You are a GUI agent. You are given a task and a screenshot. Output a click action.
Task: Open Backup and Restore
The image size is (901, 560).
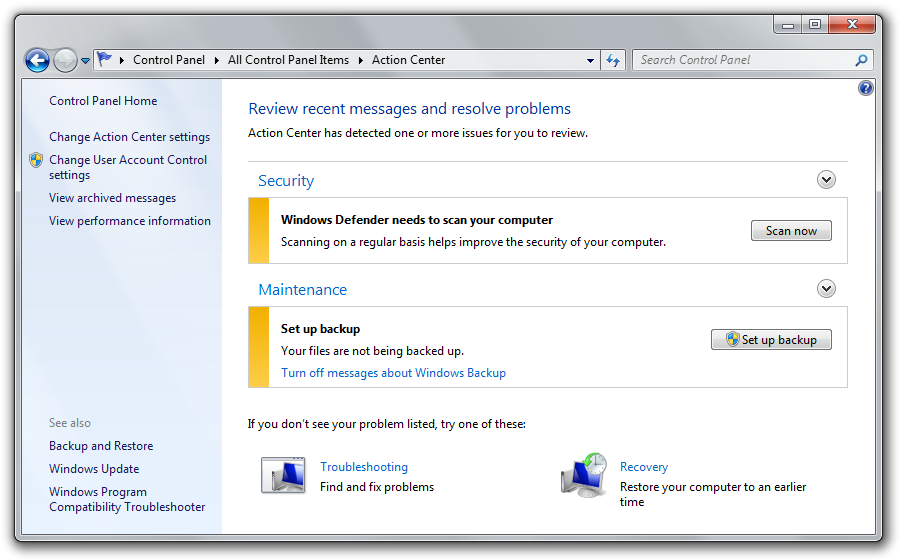pyautogui.click(x=101, y=446)
